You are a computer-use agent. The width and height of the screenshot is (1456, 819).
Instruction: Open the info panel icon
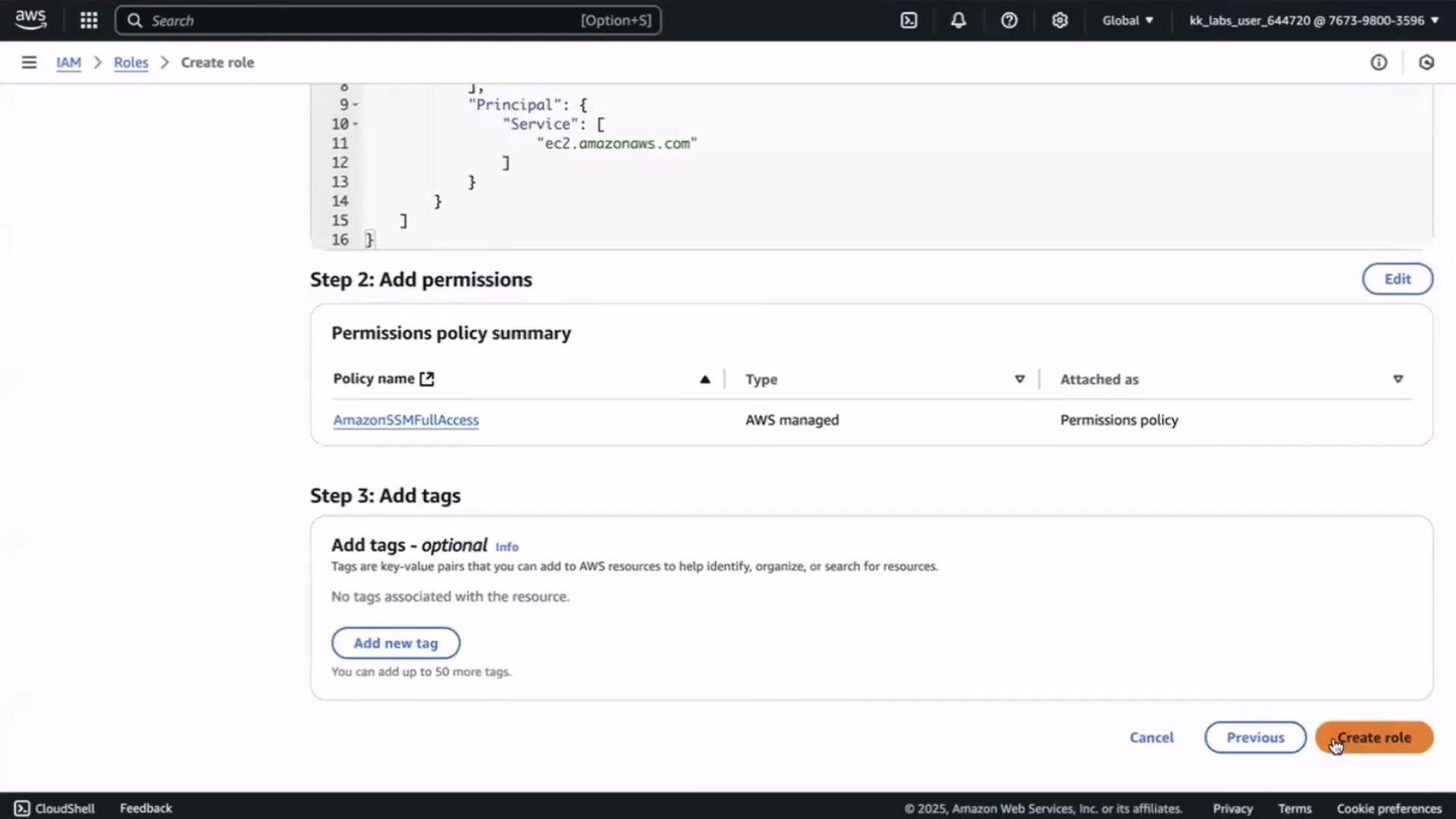click(1379, 62)
